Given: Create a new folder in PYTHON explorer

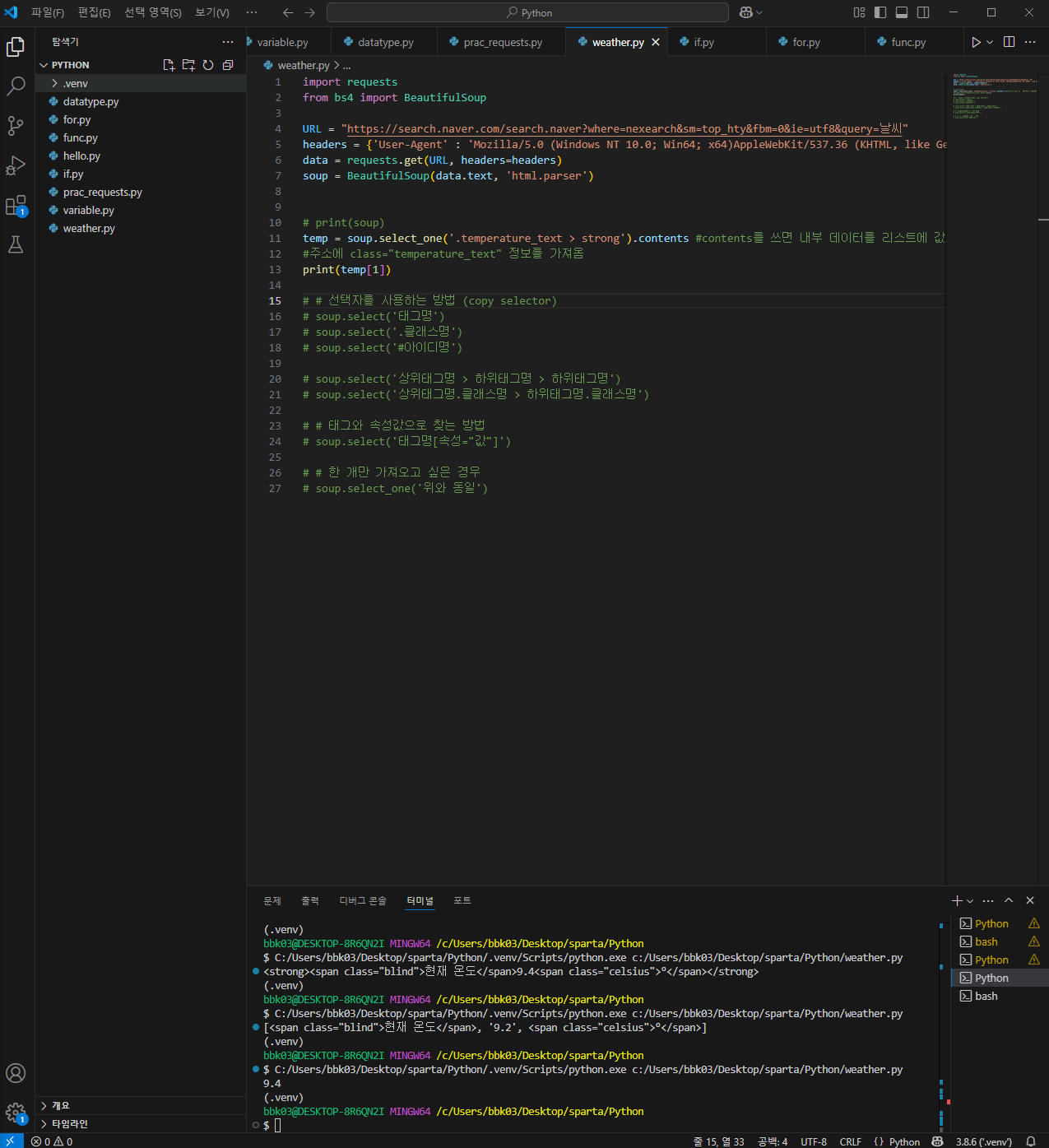Looking at the screenshot, I should tap(188, 65).
